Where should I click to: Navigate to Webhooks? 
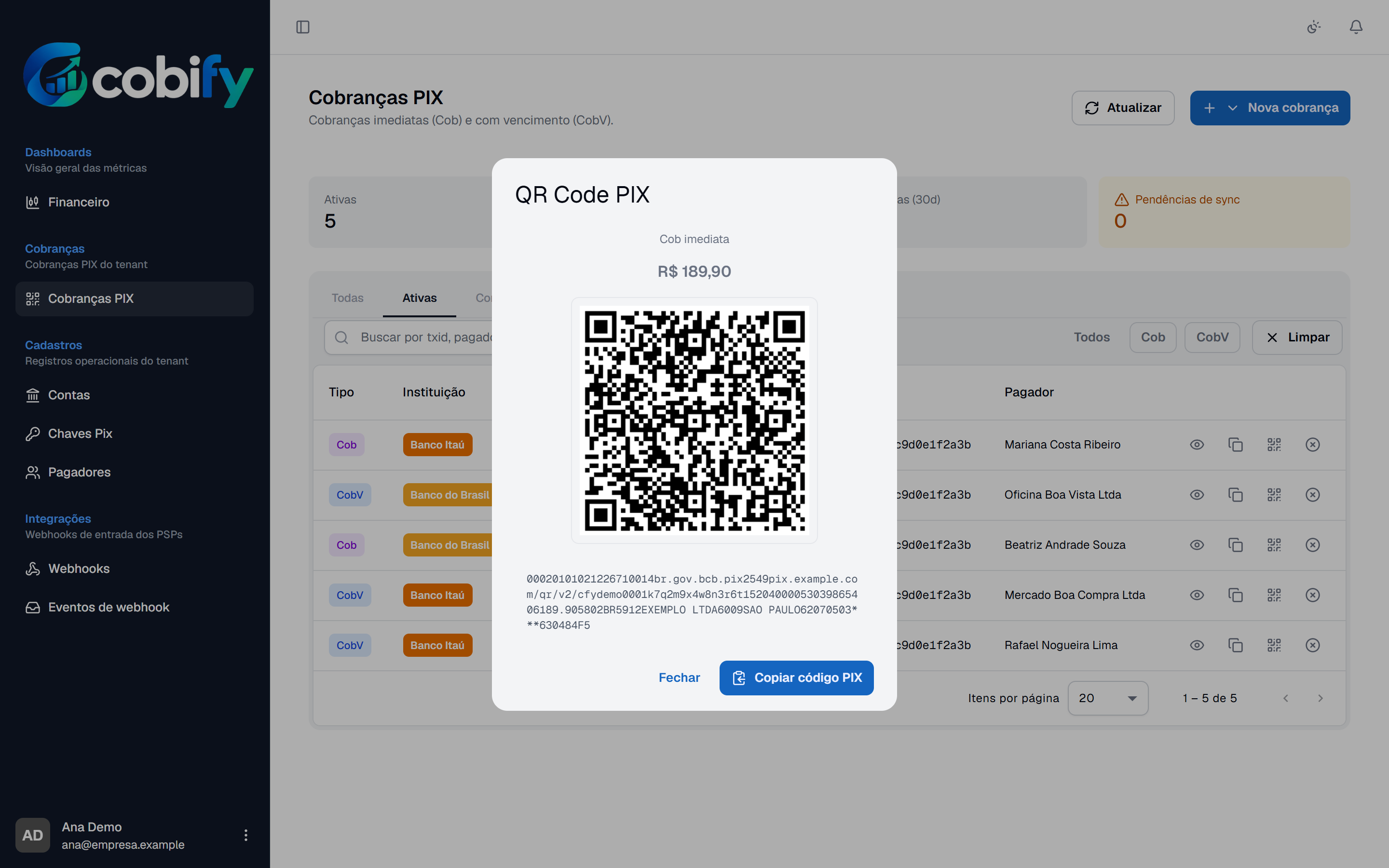click(134, 569)
